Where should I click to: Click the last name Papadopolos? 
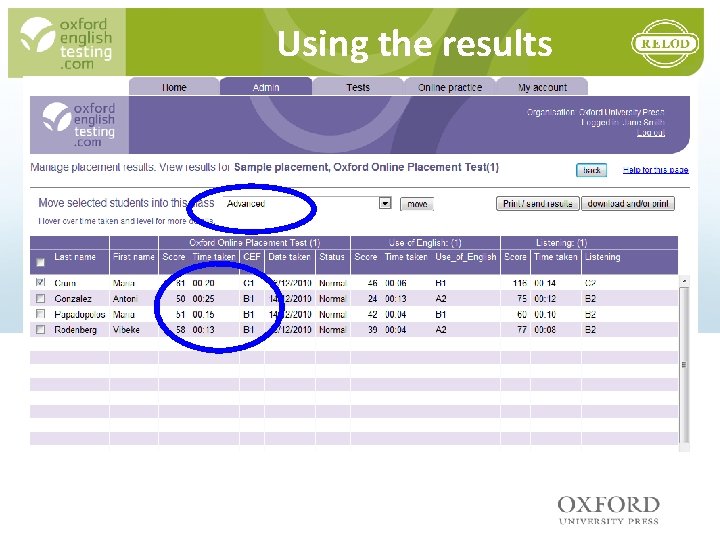[79, 315]
